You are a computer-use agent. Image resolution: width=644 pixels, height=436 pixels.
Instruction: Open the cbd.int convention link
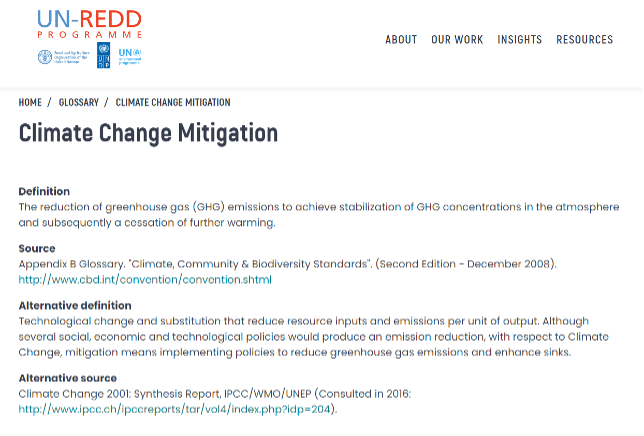point(145,280)
